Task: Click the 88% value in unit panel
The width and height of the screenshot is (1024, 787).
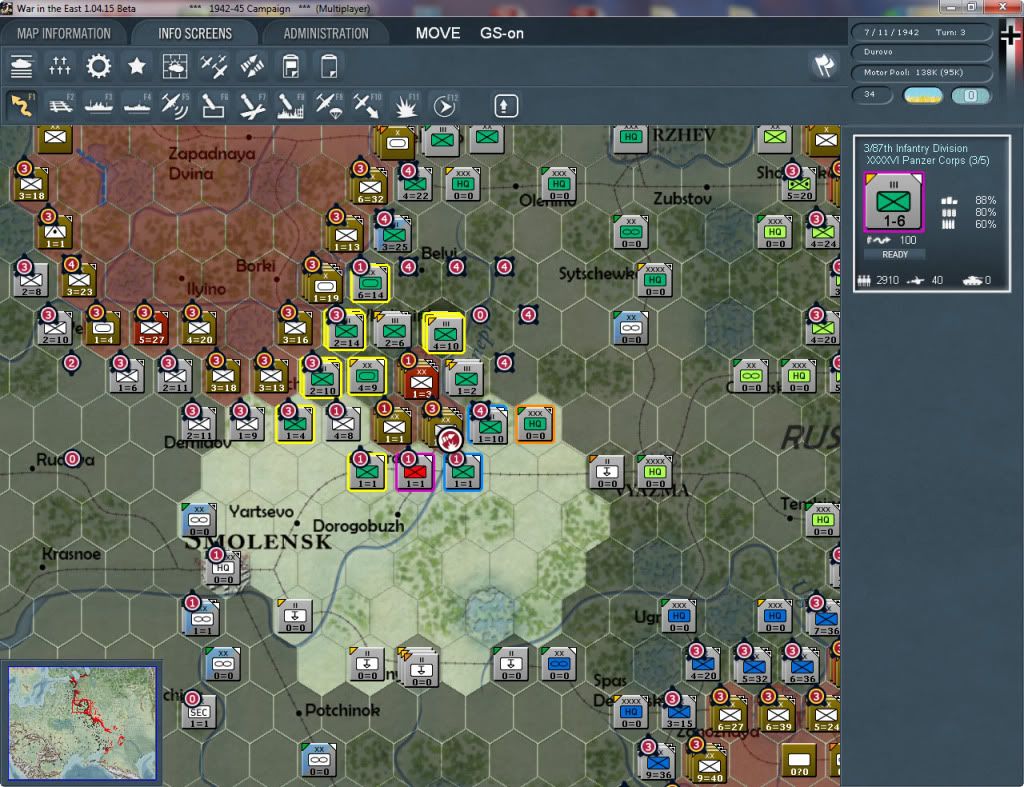Action: 985,200
